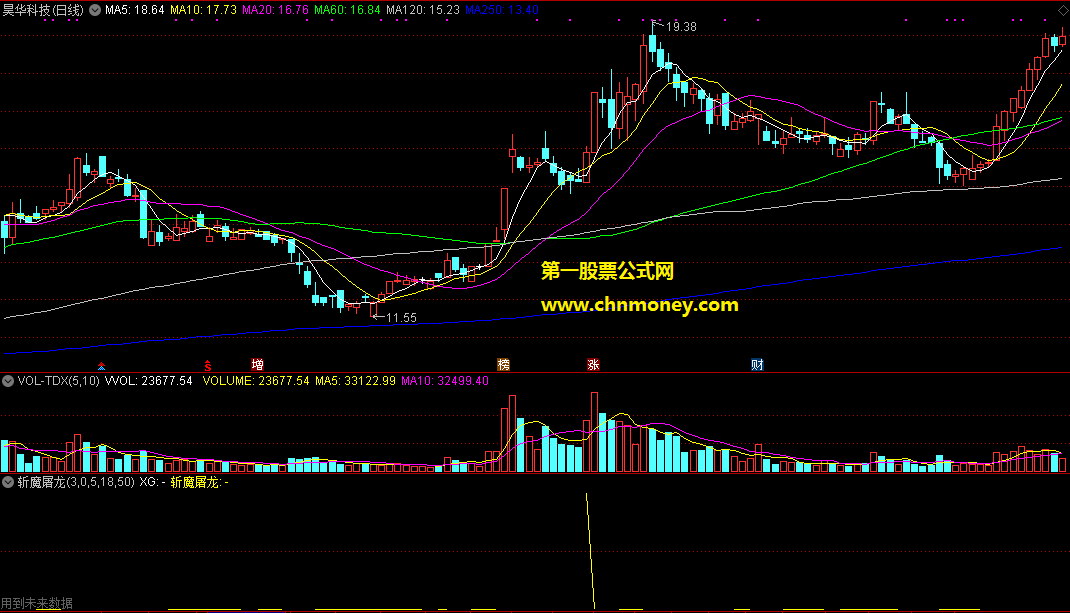Click the 增 event marker icon
The width and height of the screenshot is (1070, 613).
(x=257, y=365)
